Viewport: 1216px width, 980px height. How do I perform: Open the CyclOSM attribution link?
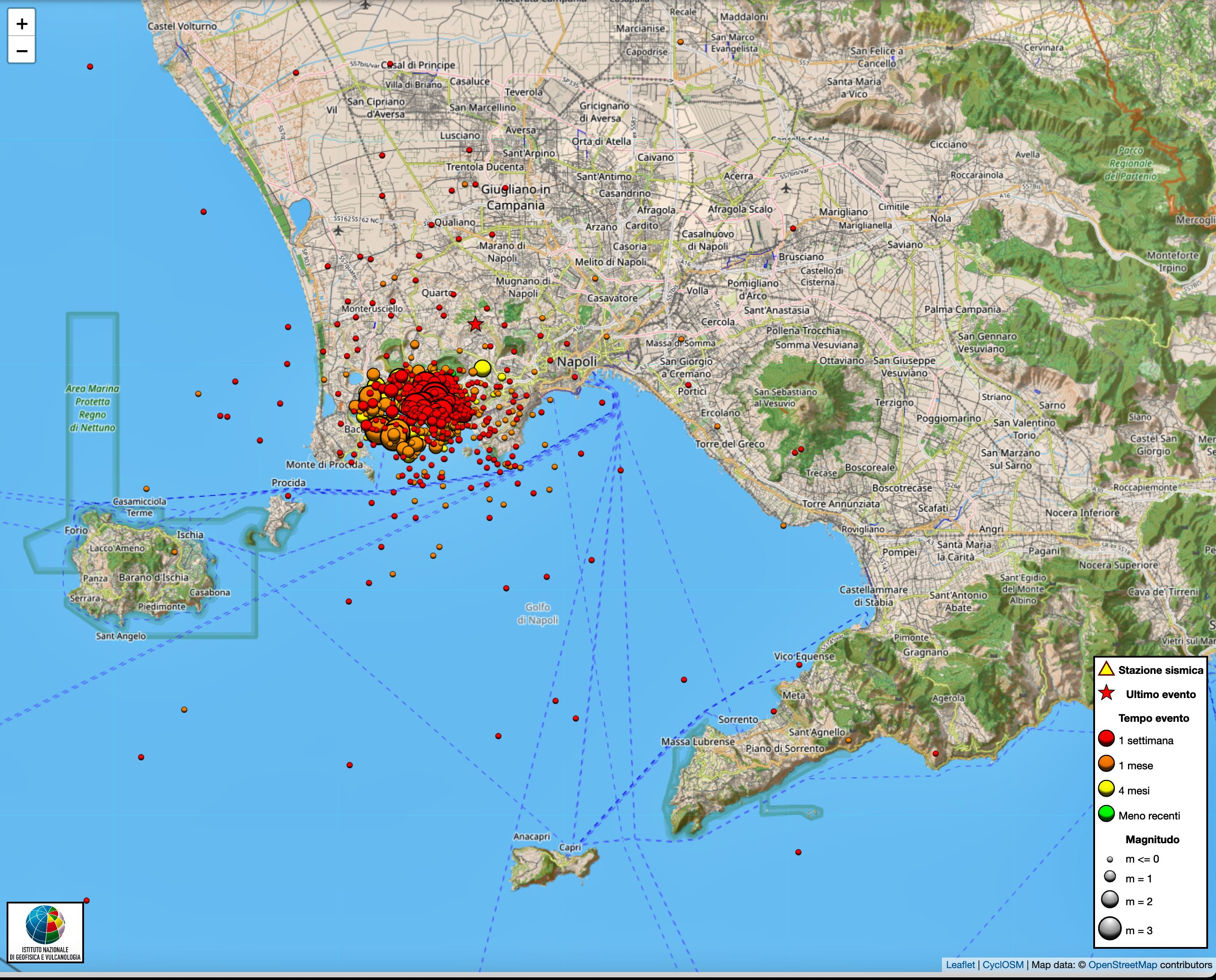tap(1003, 965)
